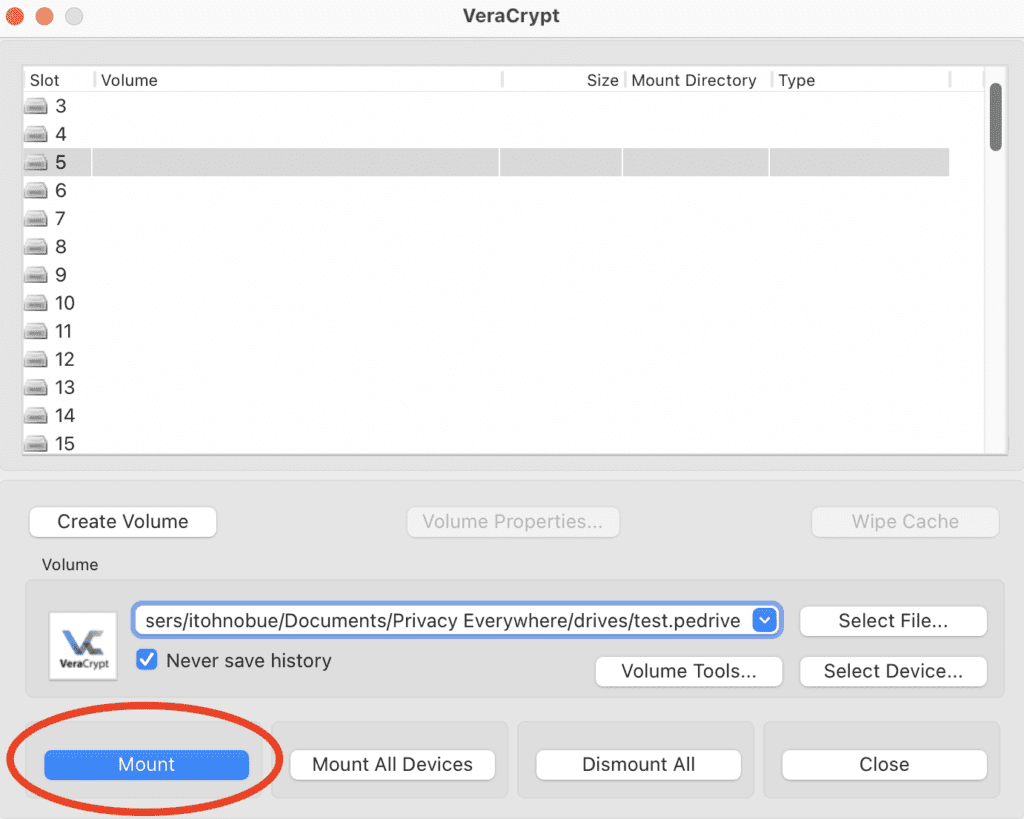Uncheck Never save history checkbox
Screen dimensions: 1024x819
point(147,660)
